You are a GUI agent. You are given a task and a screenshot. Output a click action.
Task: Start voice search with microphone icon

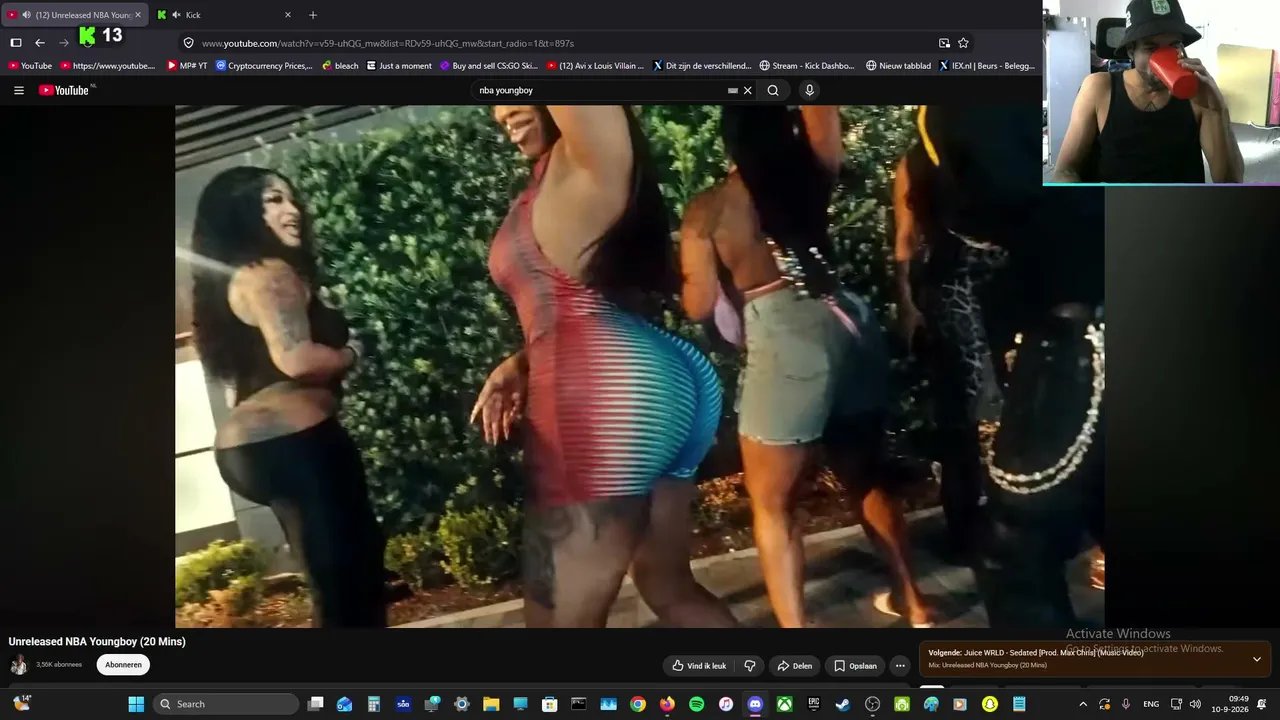coord(809,90)
